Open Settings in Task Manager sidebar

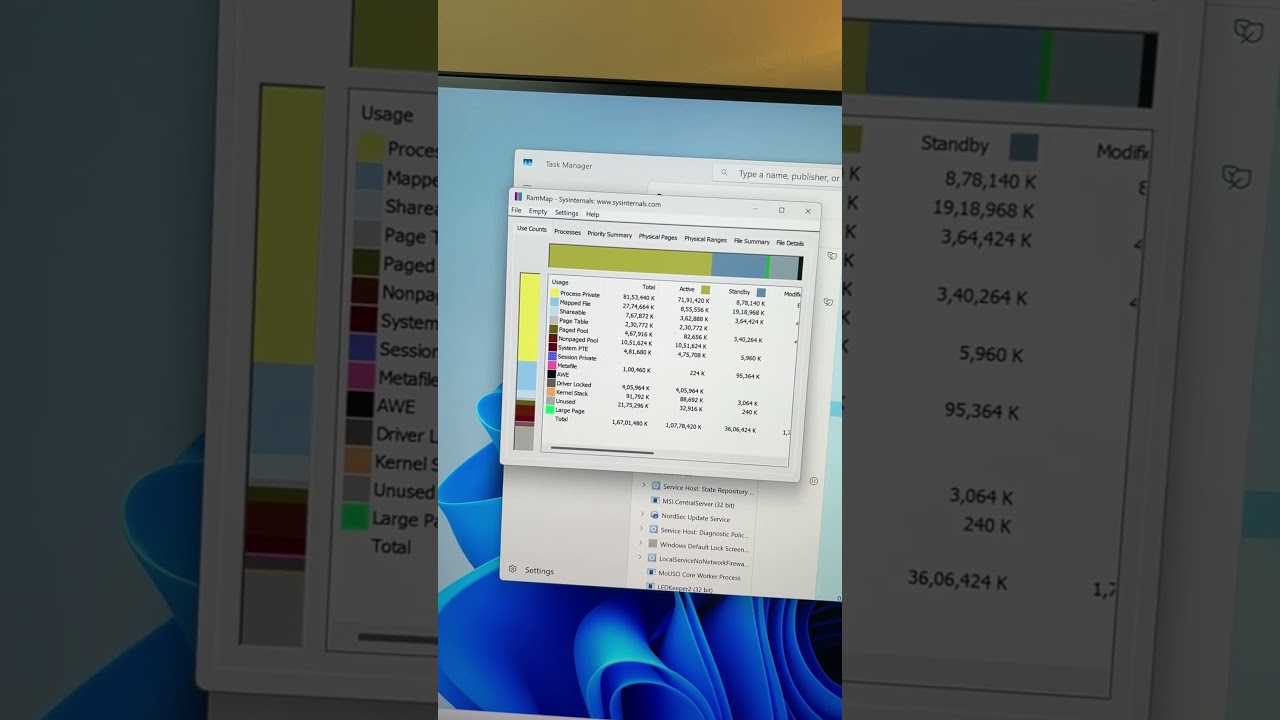tap(539, 571)
